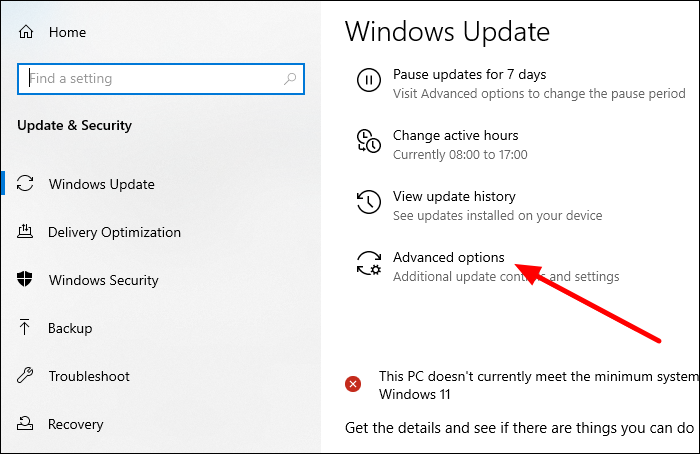Pause updates for 7 days
Image resolution: width=700 pixels, height=454 pixels.
(x=469, y=74)
